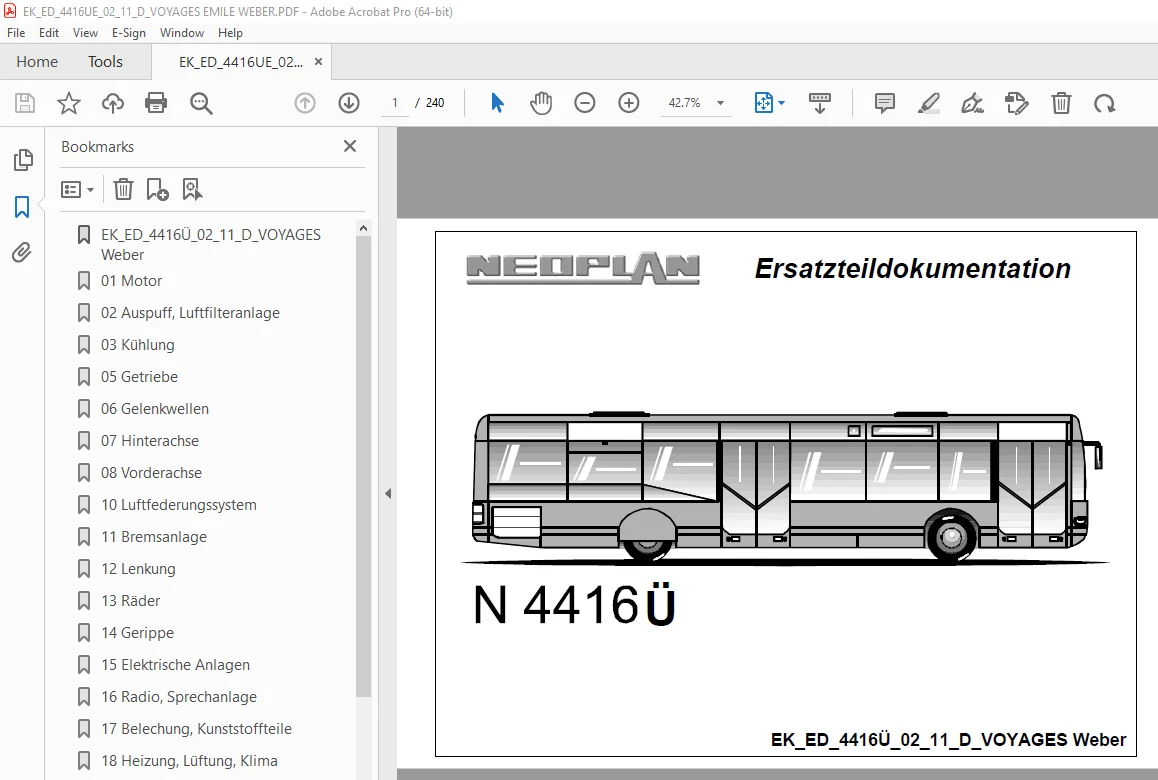Activate the Hand pan tool
Screen dimensions: 1158x780
coord(541,103)
